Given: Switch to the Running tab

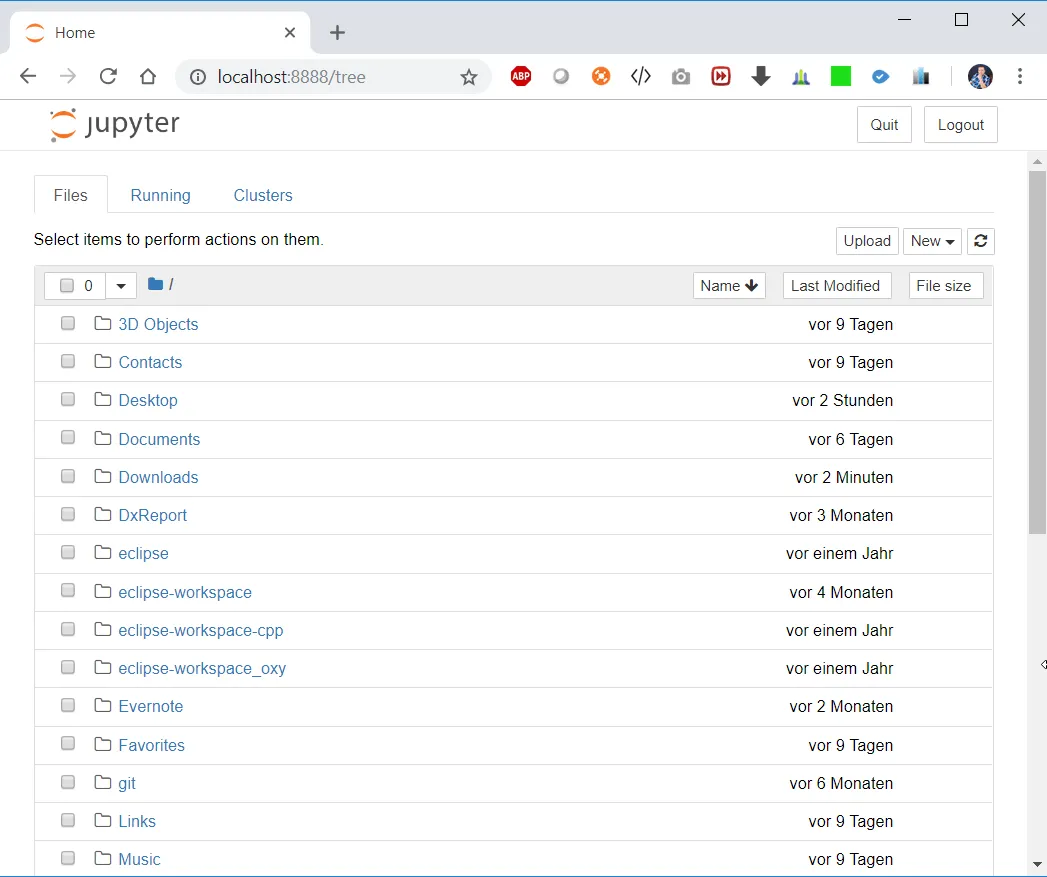Looking at the screenshot, I should click(x=160, y=196).
